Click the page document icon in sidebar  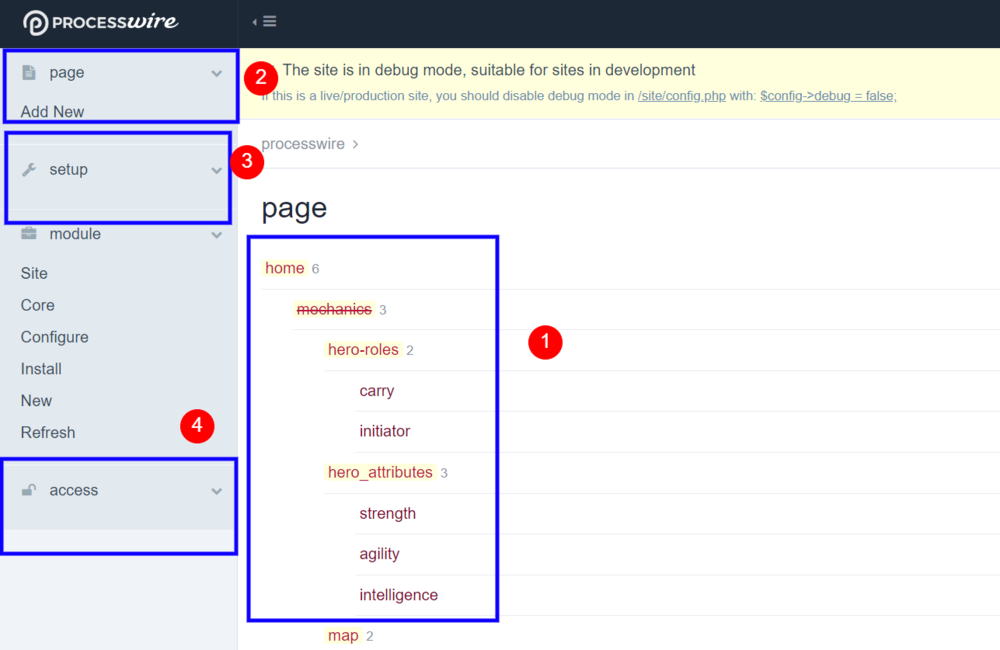tap(29, 73)
